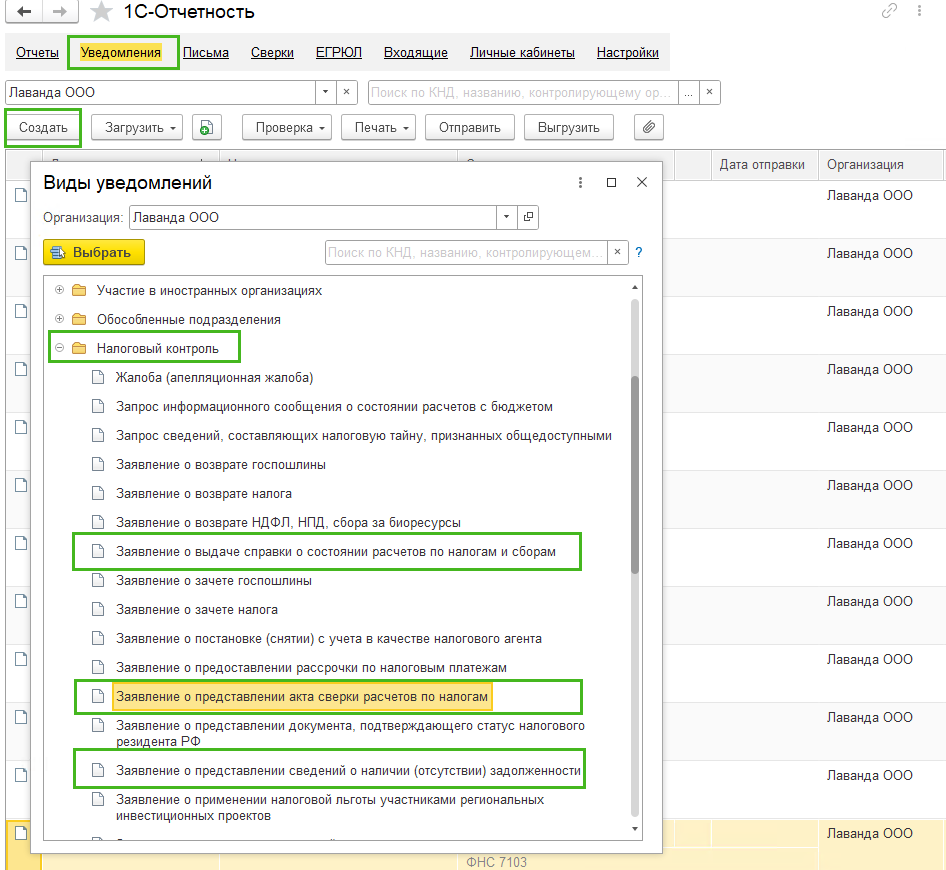Click the Отправить button
Viewport: 946px width, 870px height.
tap(469, 127)
